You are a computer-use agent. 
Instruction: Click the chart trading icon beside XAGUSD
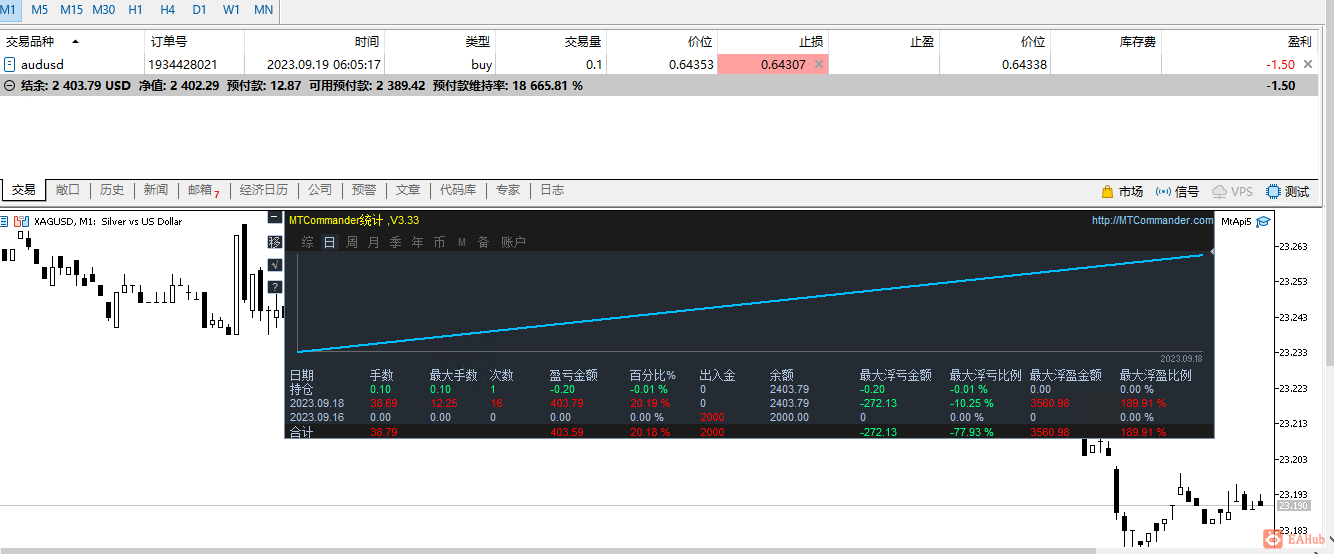click(21, 222)
